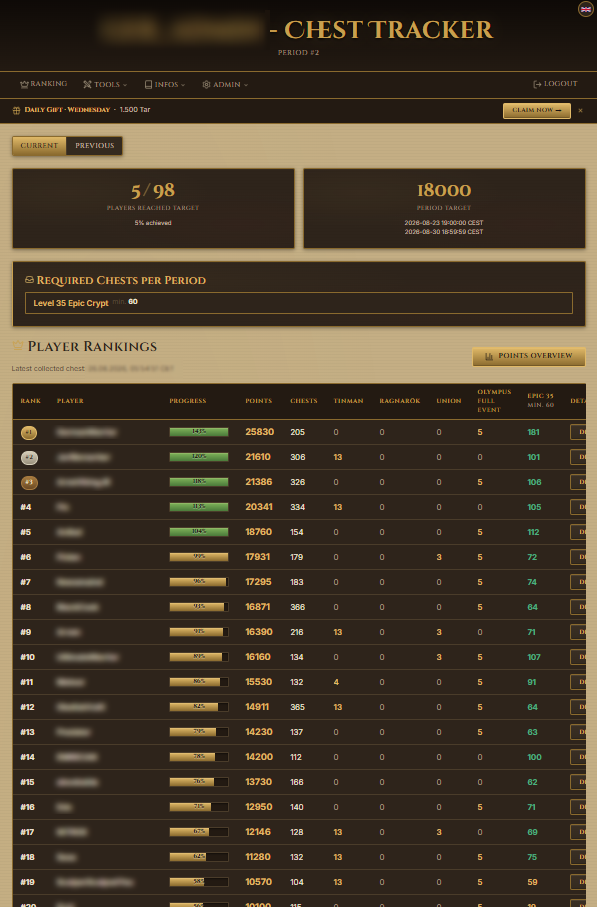Click the Epic 35 value 181
The image size is (597, 907).
click(533, 432)
